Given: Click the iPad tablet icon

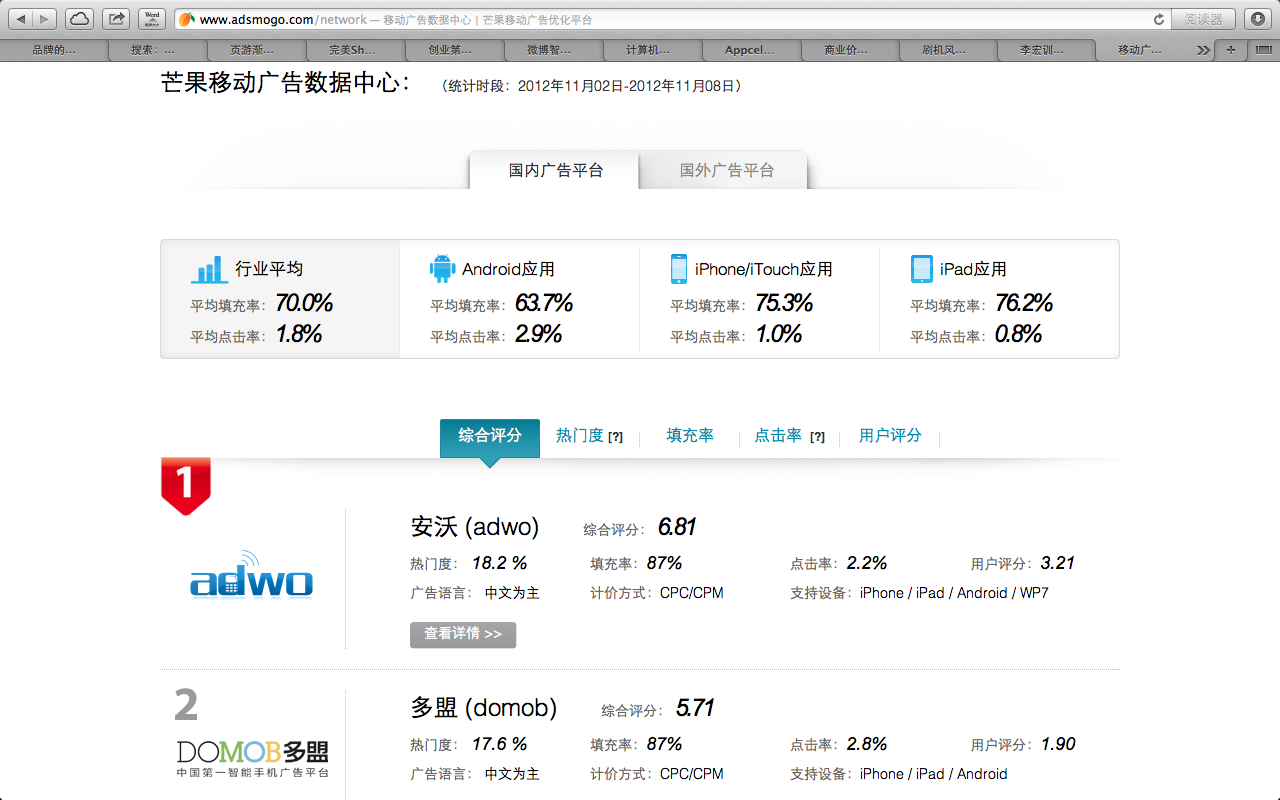Looking at the screenshot, I should coord(921,269).
